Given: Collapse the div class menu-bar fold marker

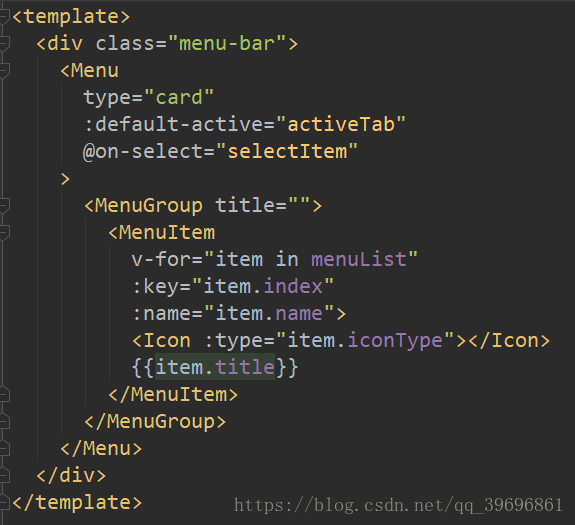Looking at the screenshot, I should tap(4, 44).
